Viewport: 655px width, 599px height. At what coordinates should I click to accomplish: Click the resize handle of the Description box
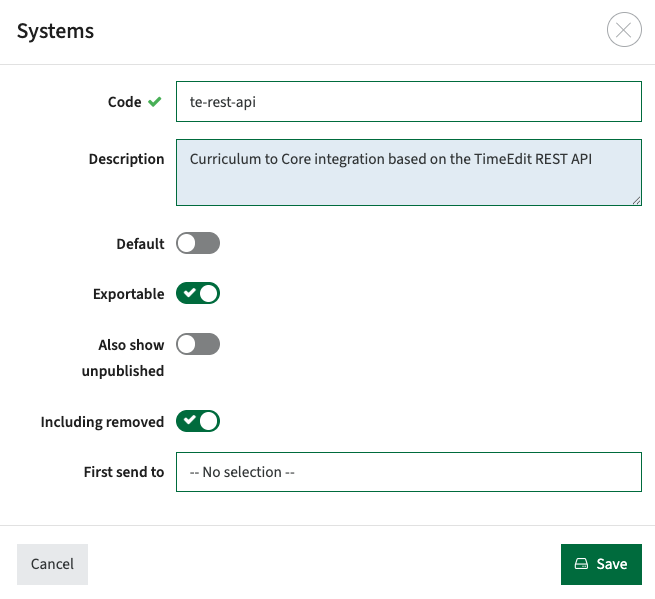[636, 201]
